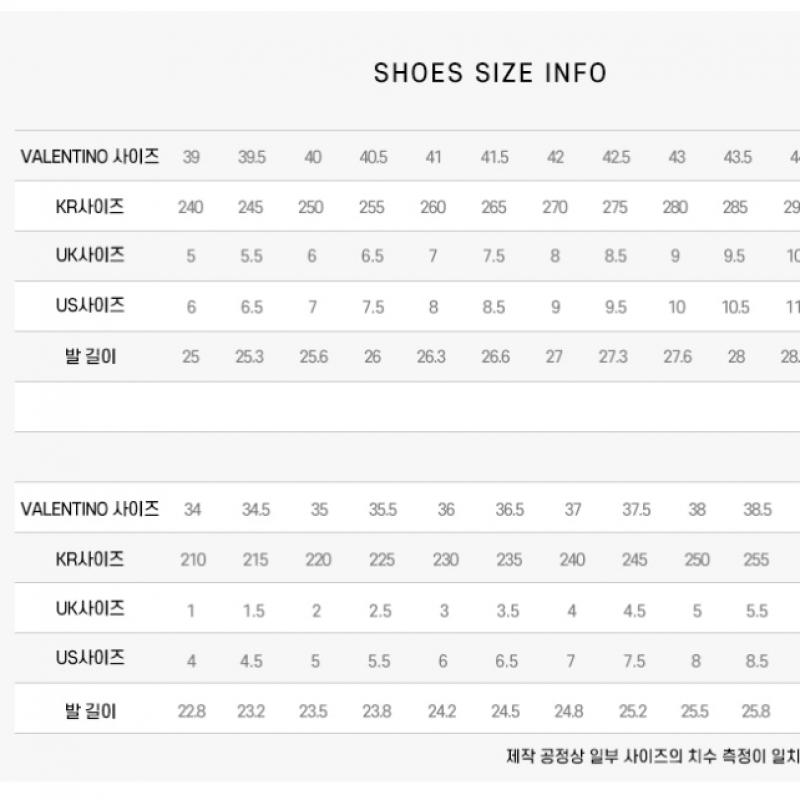Select Valentino size 34.5 cell
800x800 pixels.
[256, 509]
